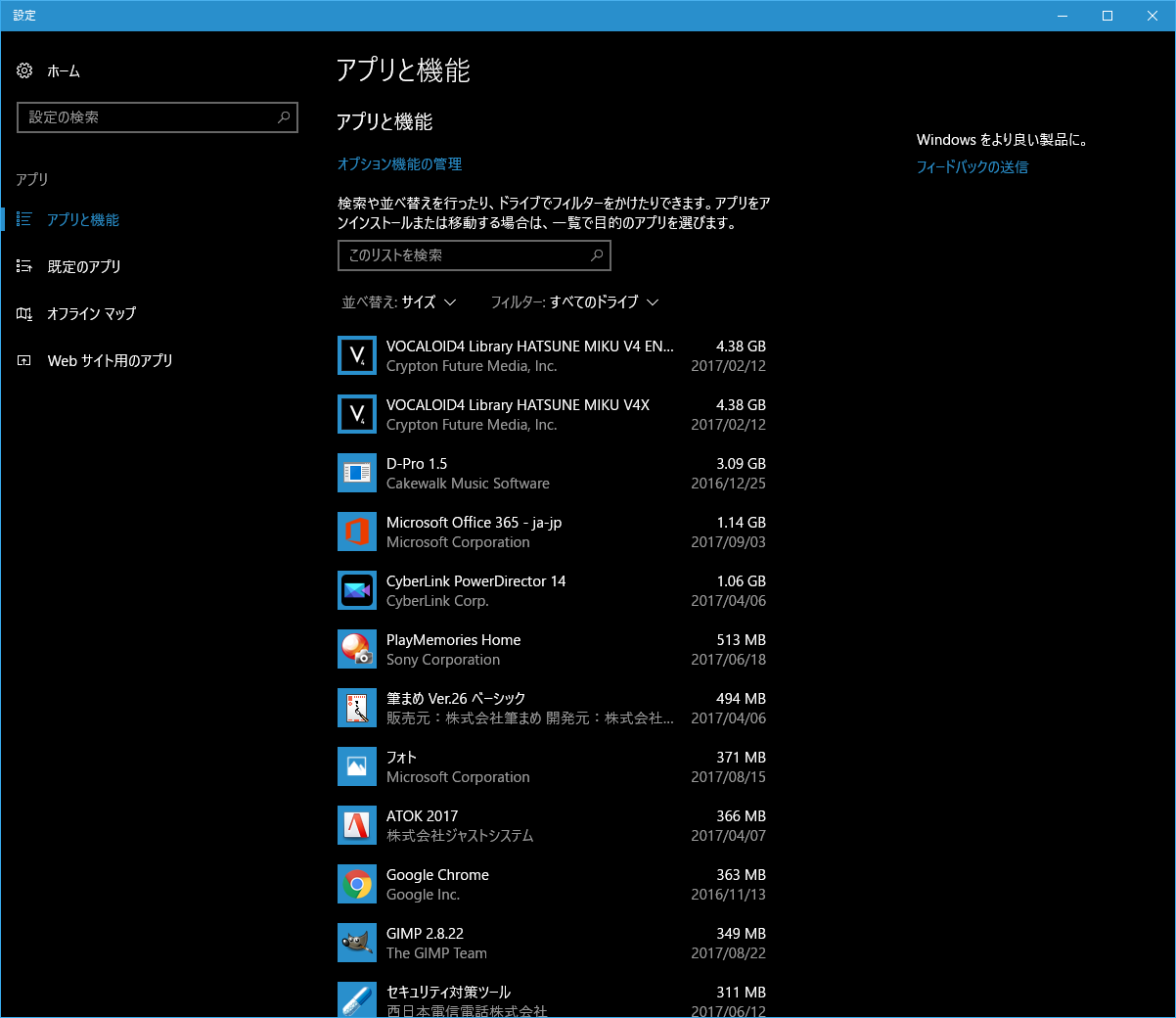This screenshot has width=1176, height=1018.
Task: Click the Cakewalk Music Software publisher text
Action: [468, 484]
